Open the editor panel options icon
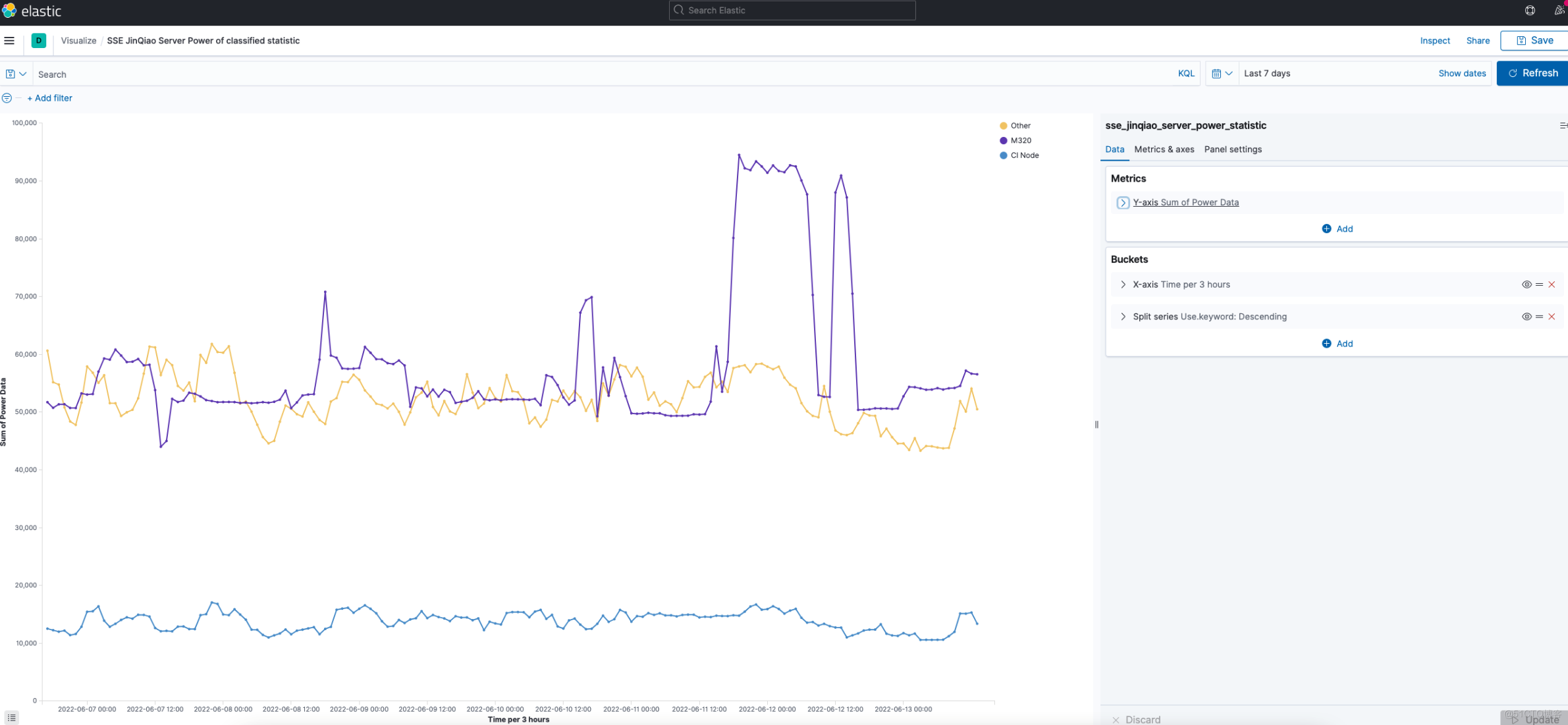1568x725 pixels. [1563, 126]
